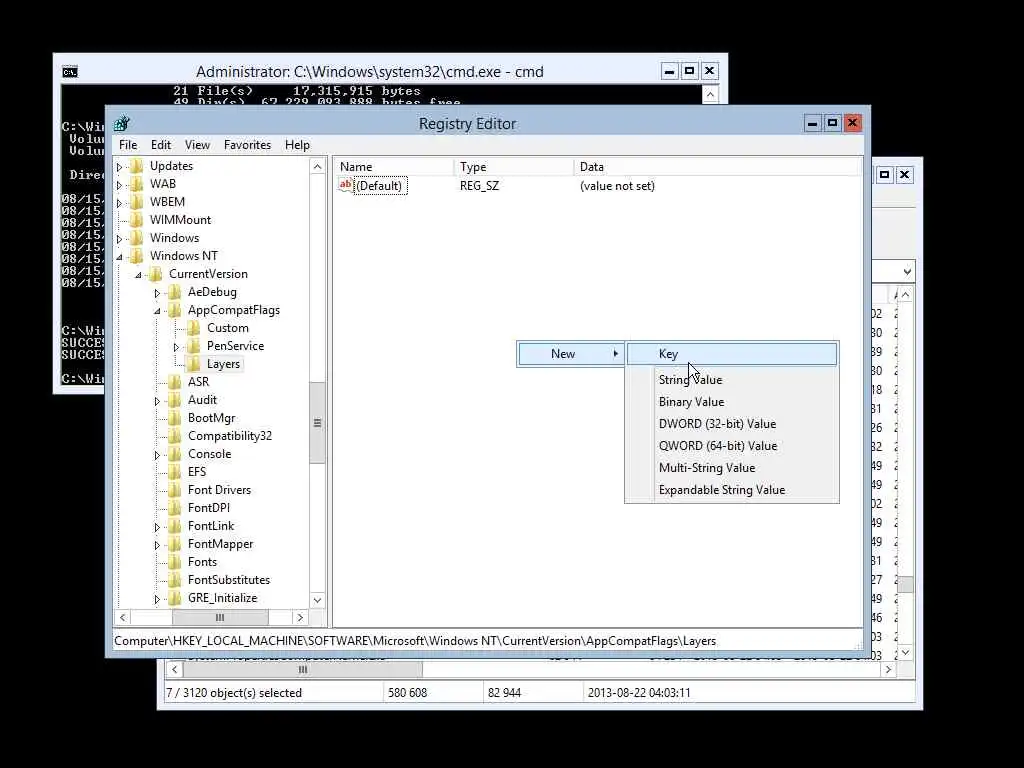Open the Edit menu
This screenshot has width=1024, height=768.
point(161,145)
